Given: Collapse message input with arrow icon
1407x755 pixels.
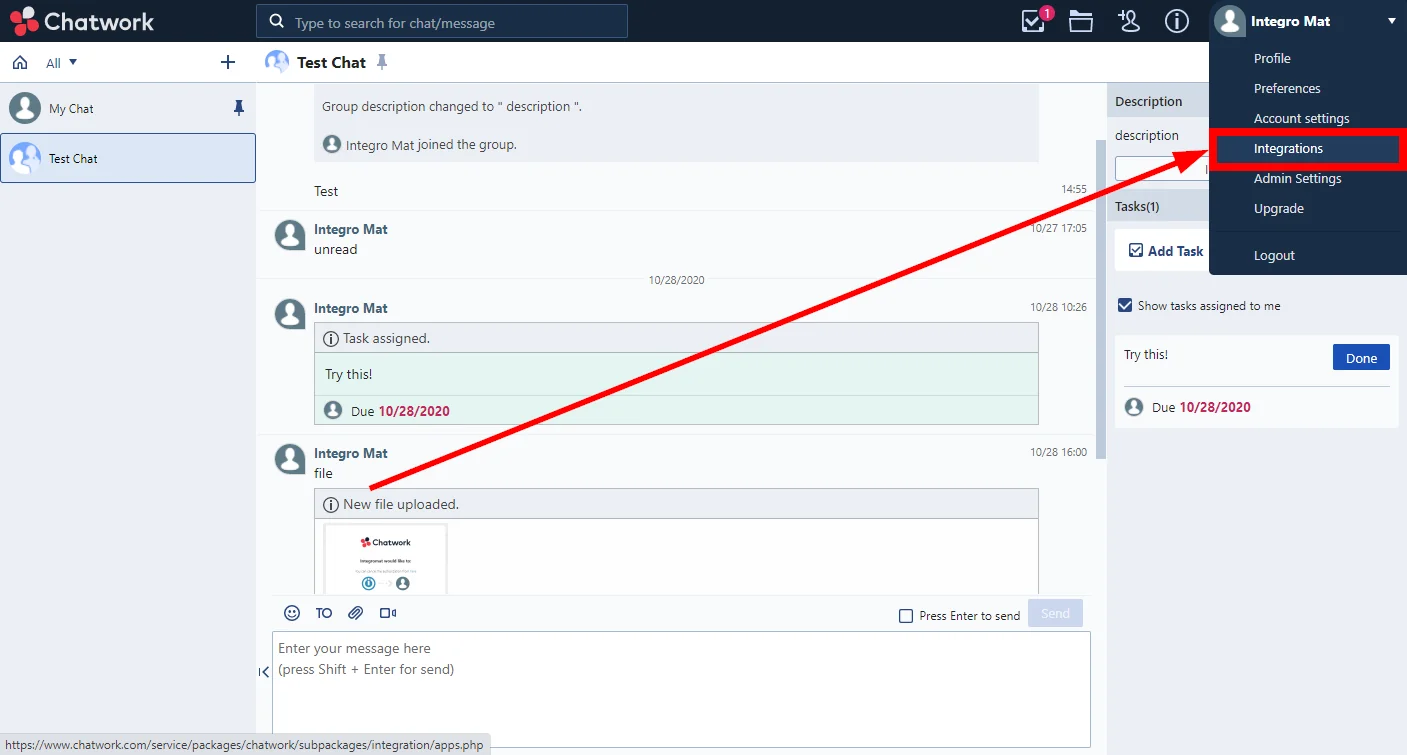Looking at the screenshot, I should click(x=264, y=672).
